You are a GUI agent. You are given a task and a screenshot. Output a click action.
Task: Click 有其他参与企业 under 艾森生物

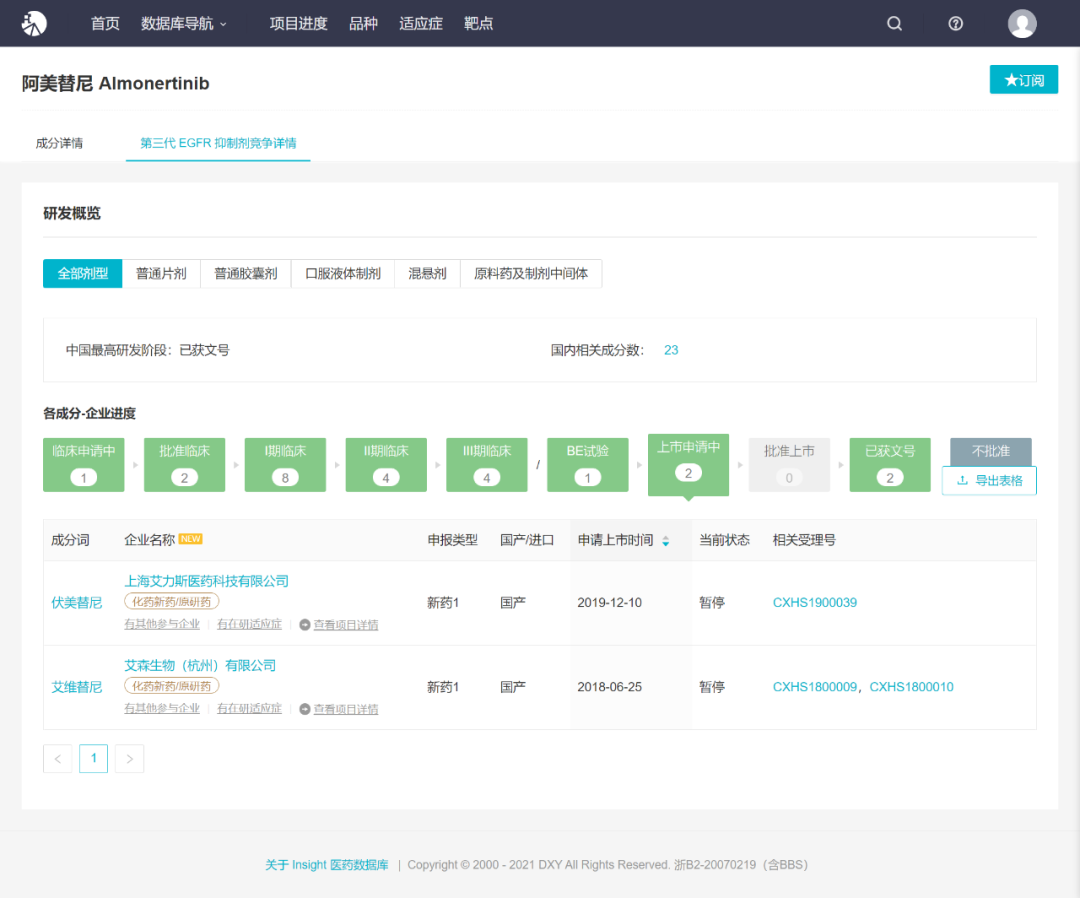pyautogui.click(x=162, y=709)
